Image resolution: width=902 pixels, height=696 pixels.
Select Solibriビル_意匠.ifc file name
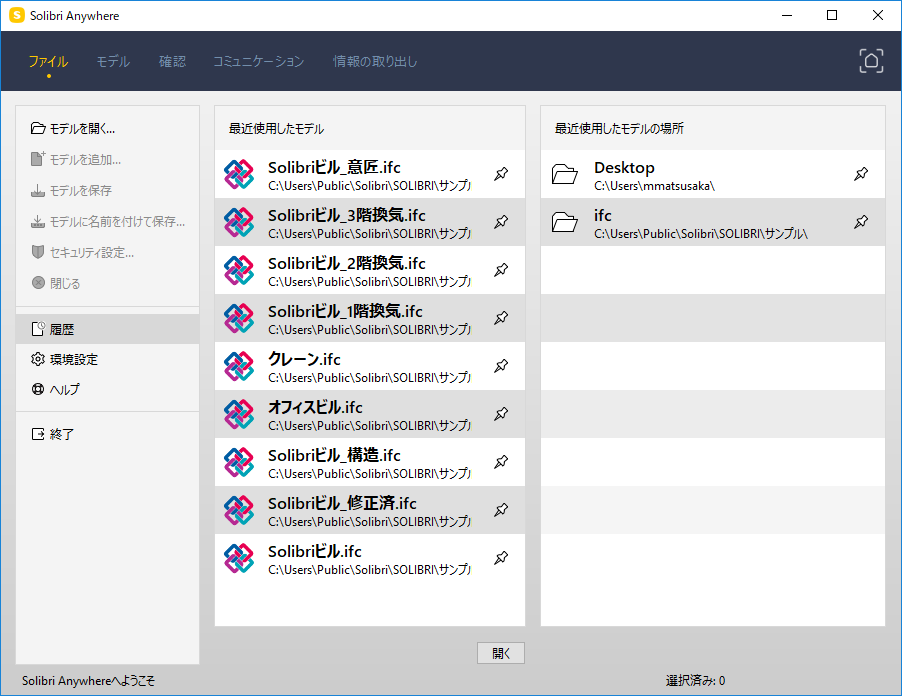coord(334,167)
